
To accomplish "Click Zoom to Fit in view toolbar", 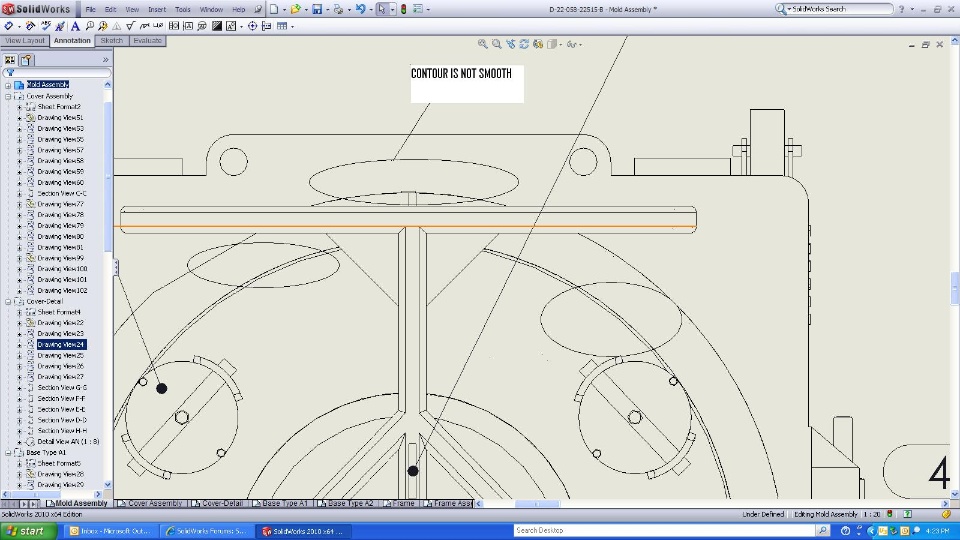I will click(482, 44).
